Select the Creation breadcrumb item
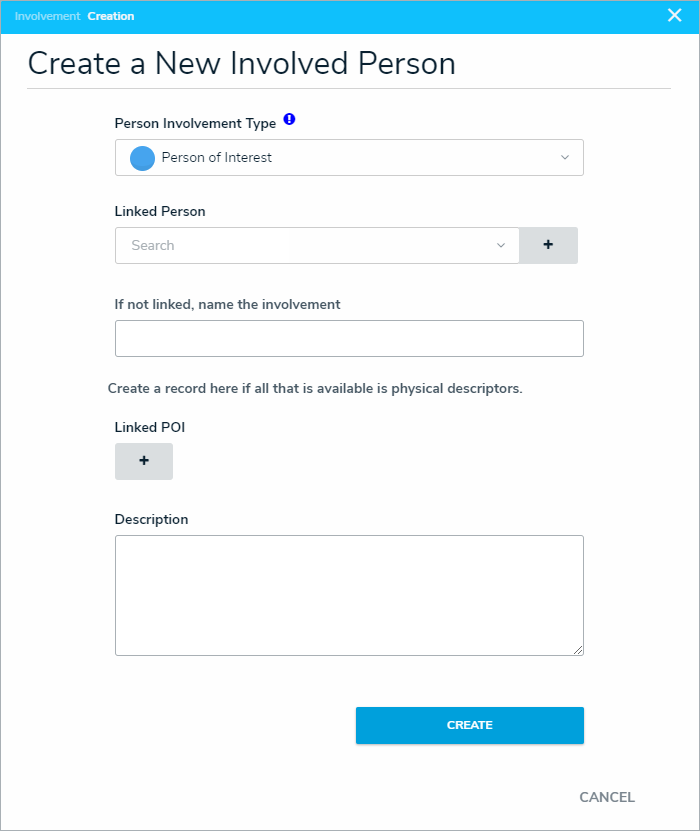Image resolution: width=700 pixels, height=831 pixels. point(111,16)
